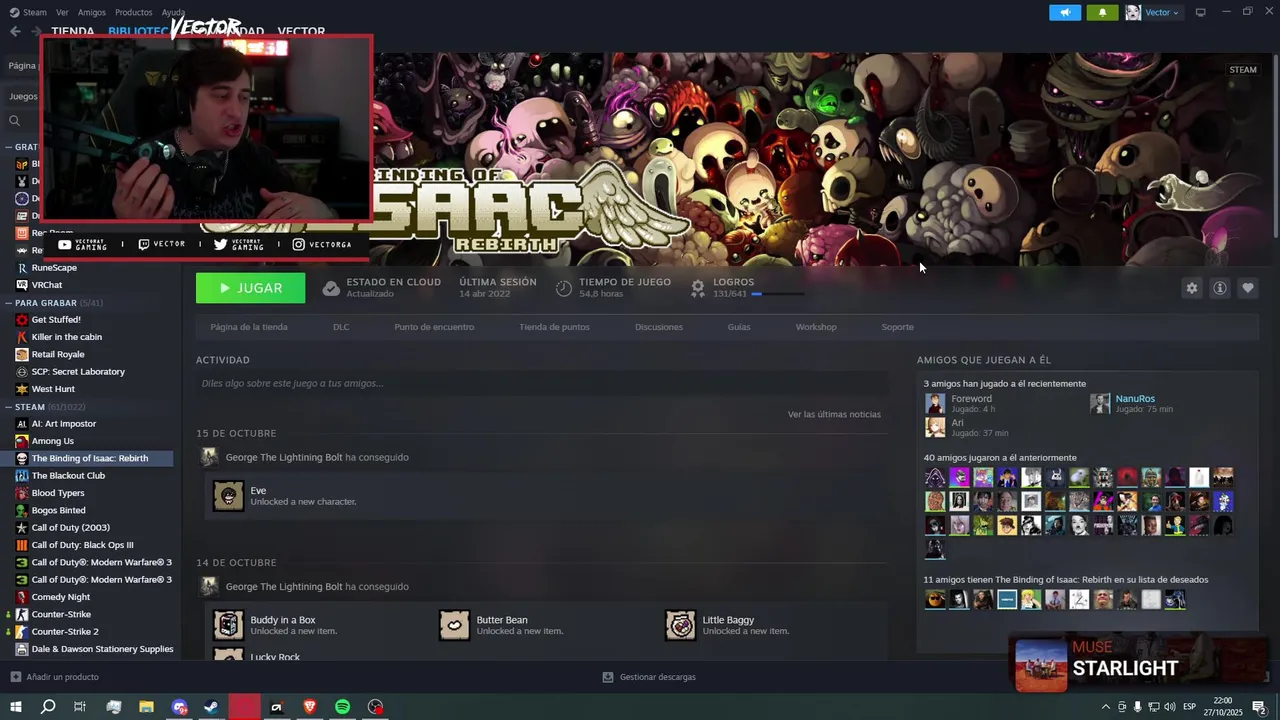The width and height of the screenshot is (1280, 720).
Task: Open the DLC tab
Action: point(341,327)
